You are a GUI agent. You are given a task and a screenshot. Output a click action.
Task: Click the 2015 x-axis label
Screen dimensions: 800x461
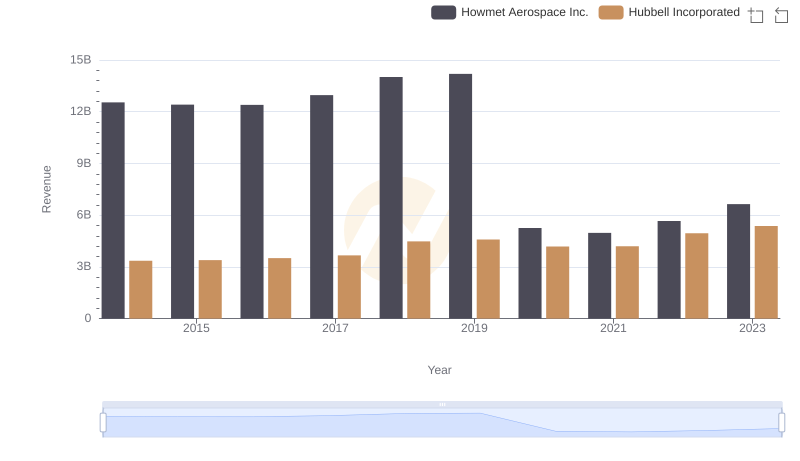[196, 328]
